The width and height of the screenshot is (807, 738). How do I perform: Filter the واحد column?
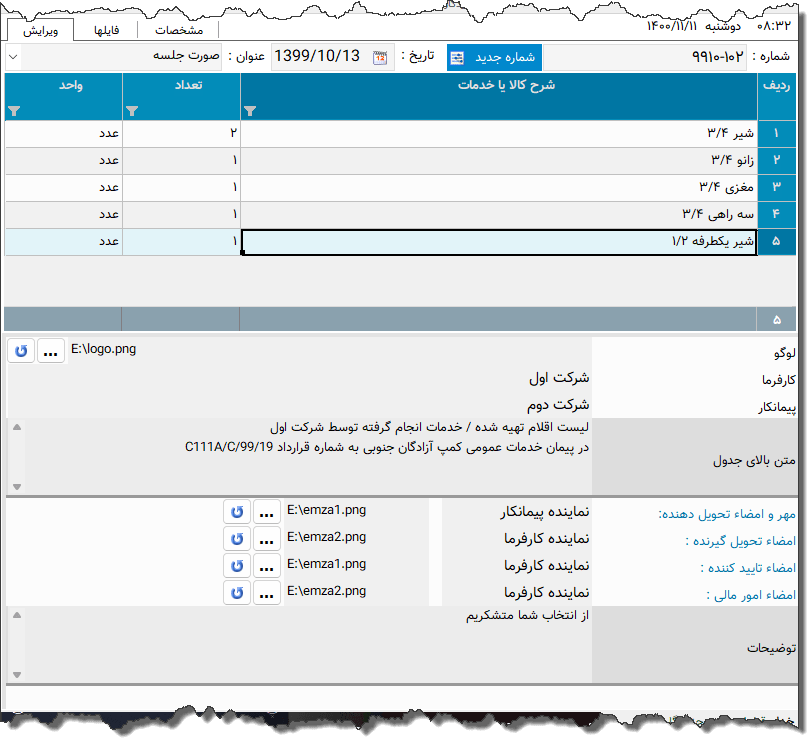click(x=14, y=111)
